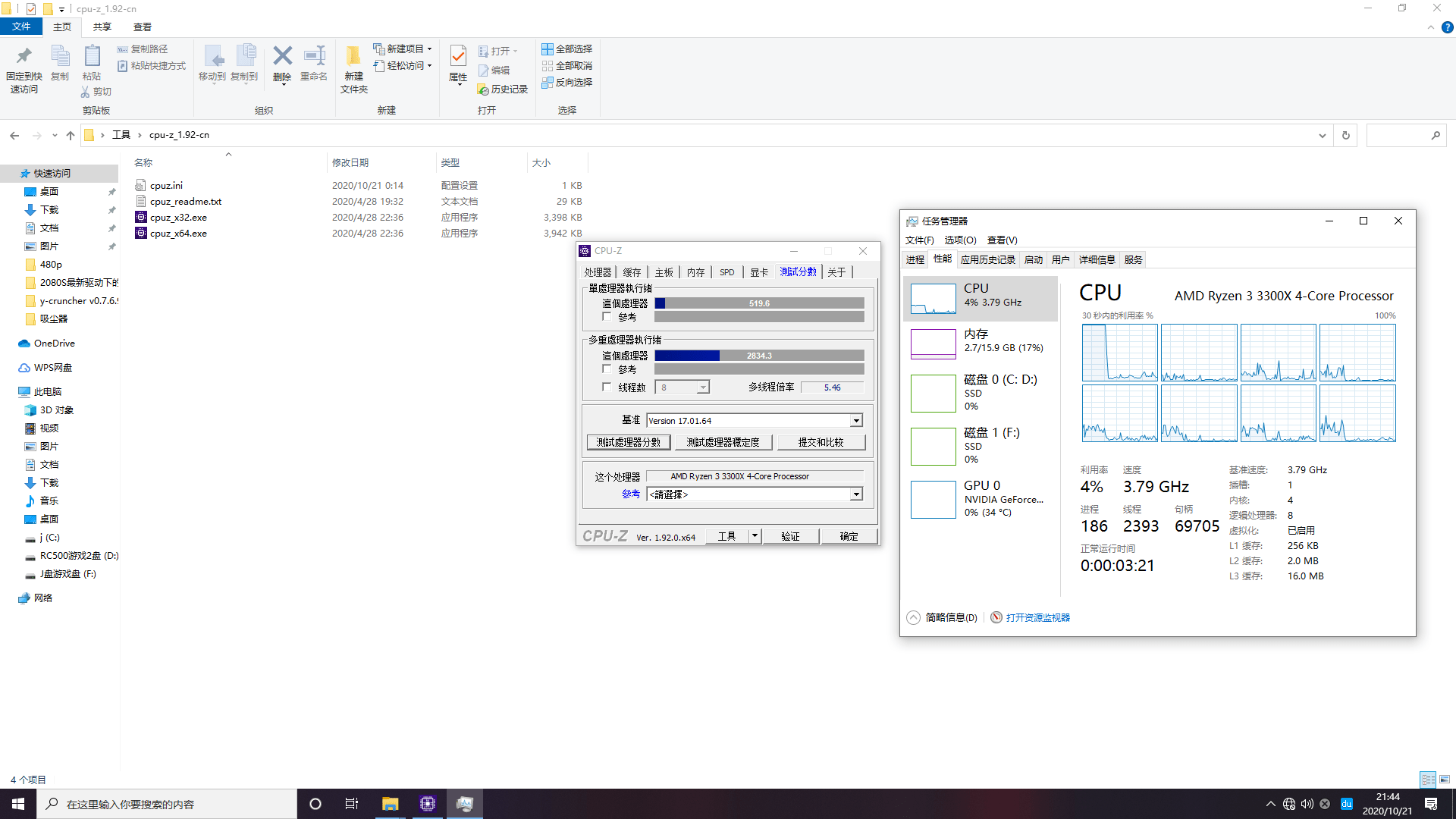The width and height of the screenshot is (1456, 819).
Task: Collapse the explorer ribbon chevron
Action: pos(1431,27)
